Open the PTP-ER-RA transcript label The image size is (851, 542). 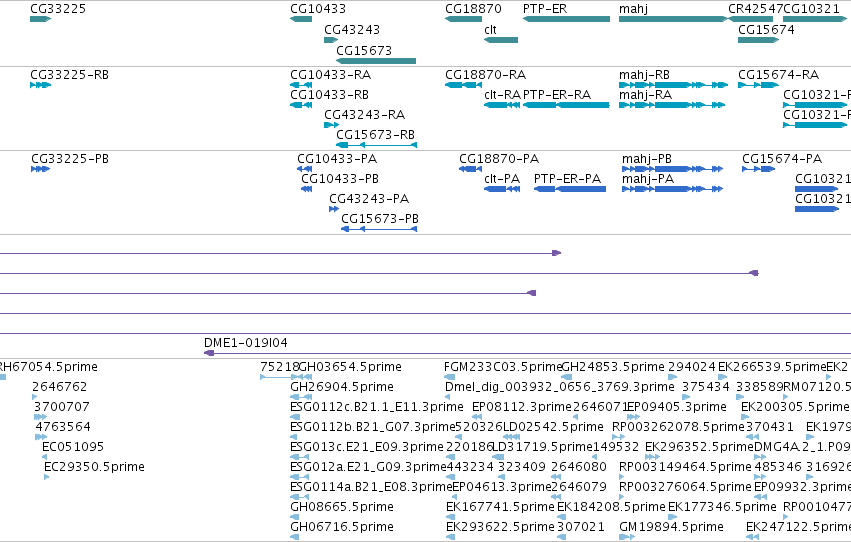point(557,95)
